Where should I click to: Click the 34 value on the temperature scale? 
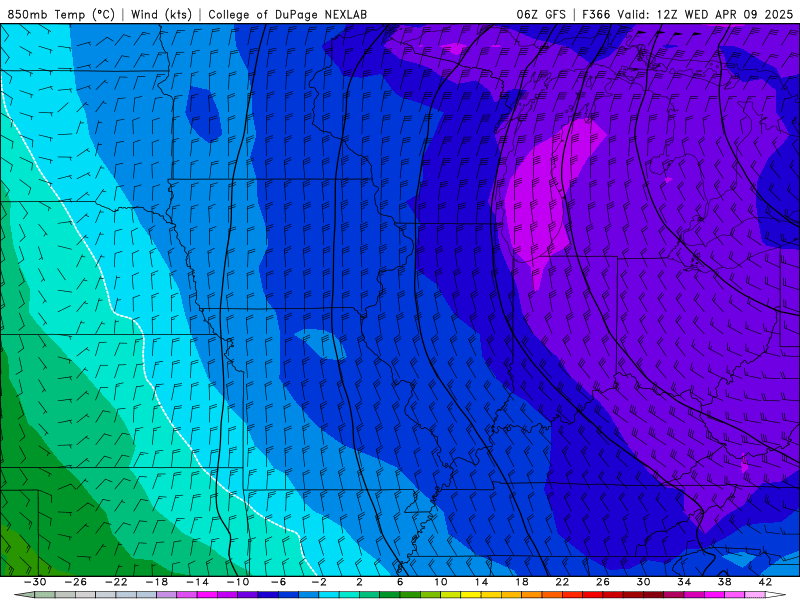[684, 582]
